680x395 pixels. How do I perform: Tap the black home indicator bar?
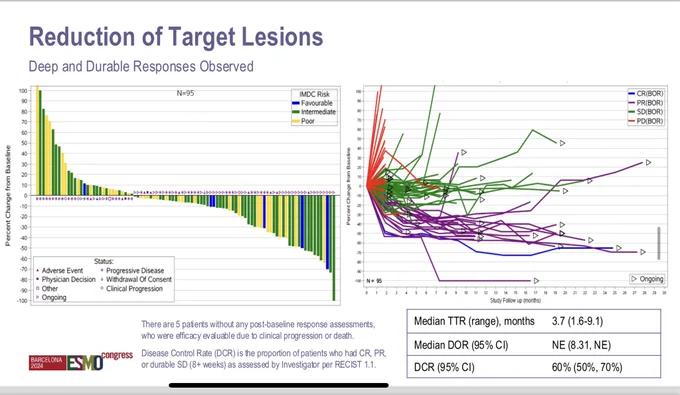[x=279, y=385]
